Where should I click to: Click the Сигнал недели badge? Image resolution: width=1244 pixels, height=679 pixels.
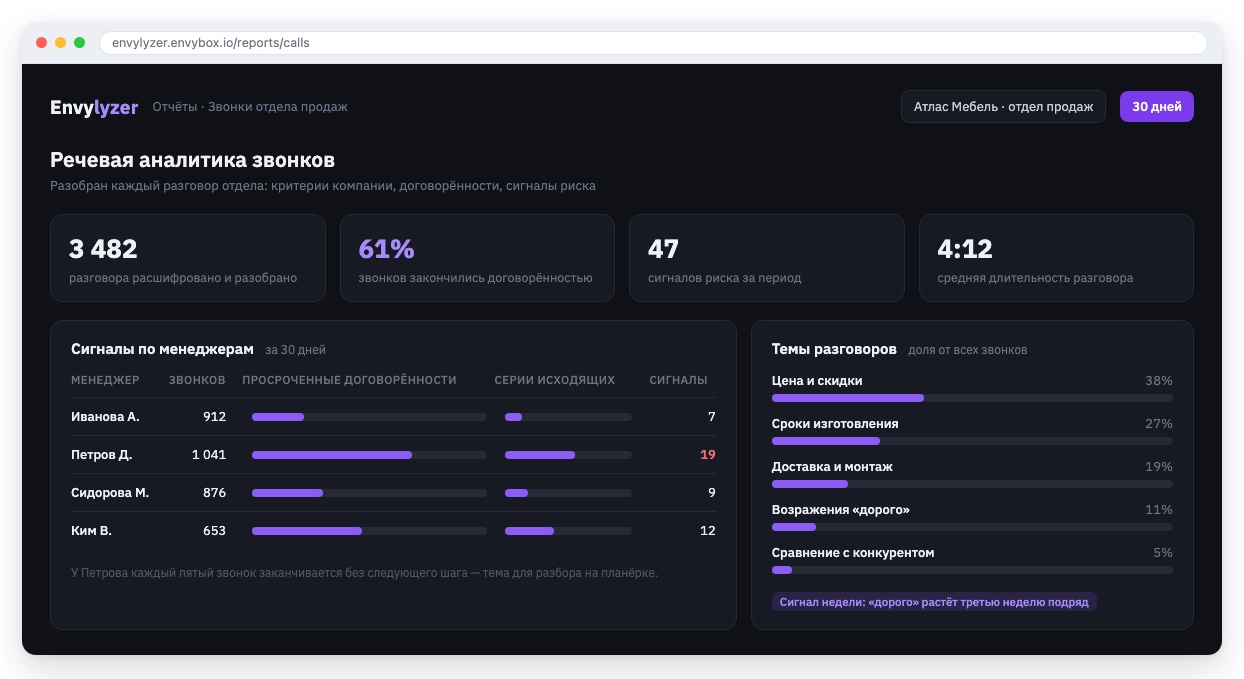click(934, 602)
